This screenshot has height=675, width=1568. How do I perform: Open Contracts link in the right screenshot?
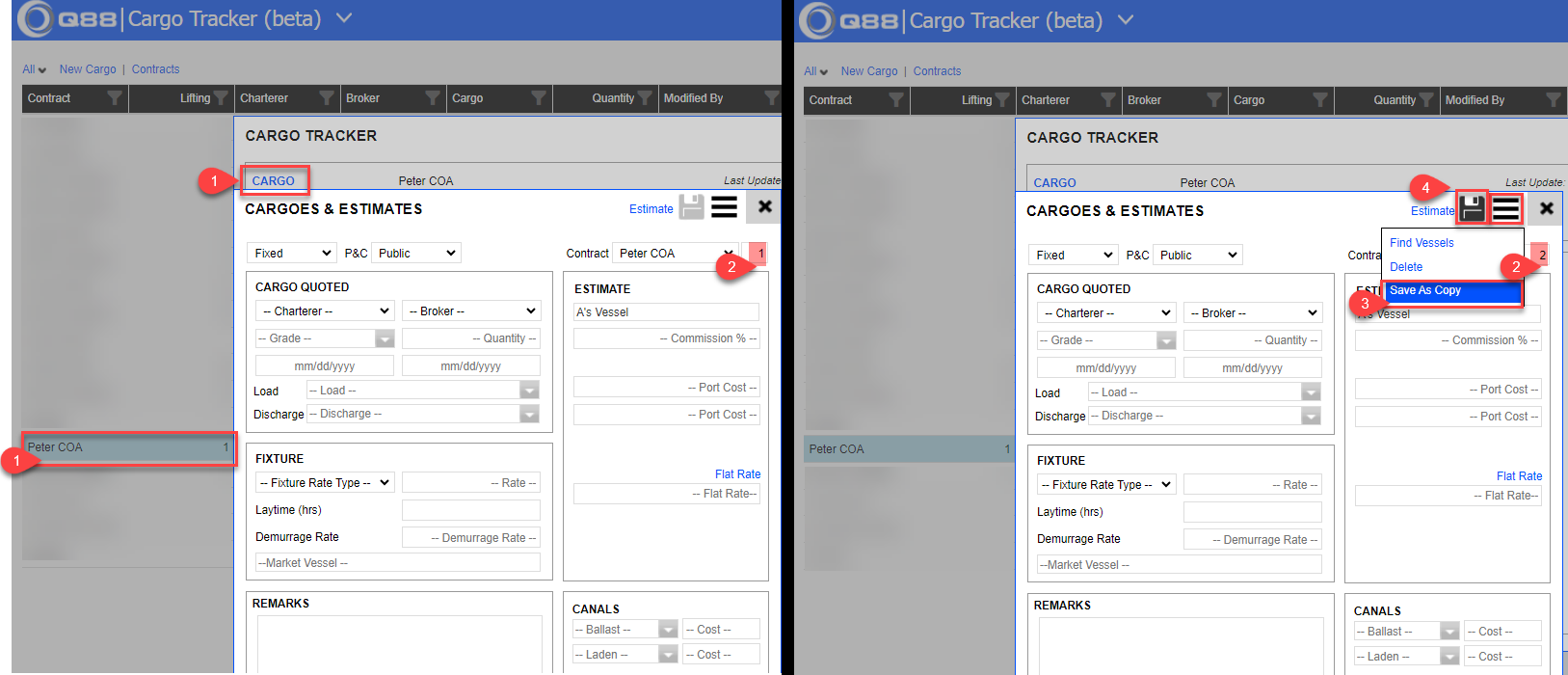click(937, 71)
